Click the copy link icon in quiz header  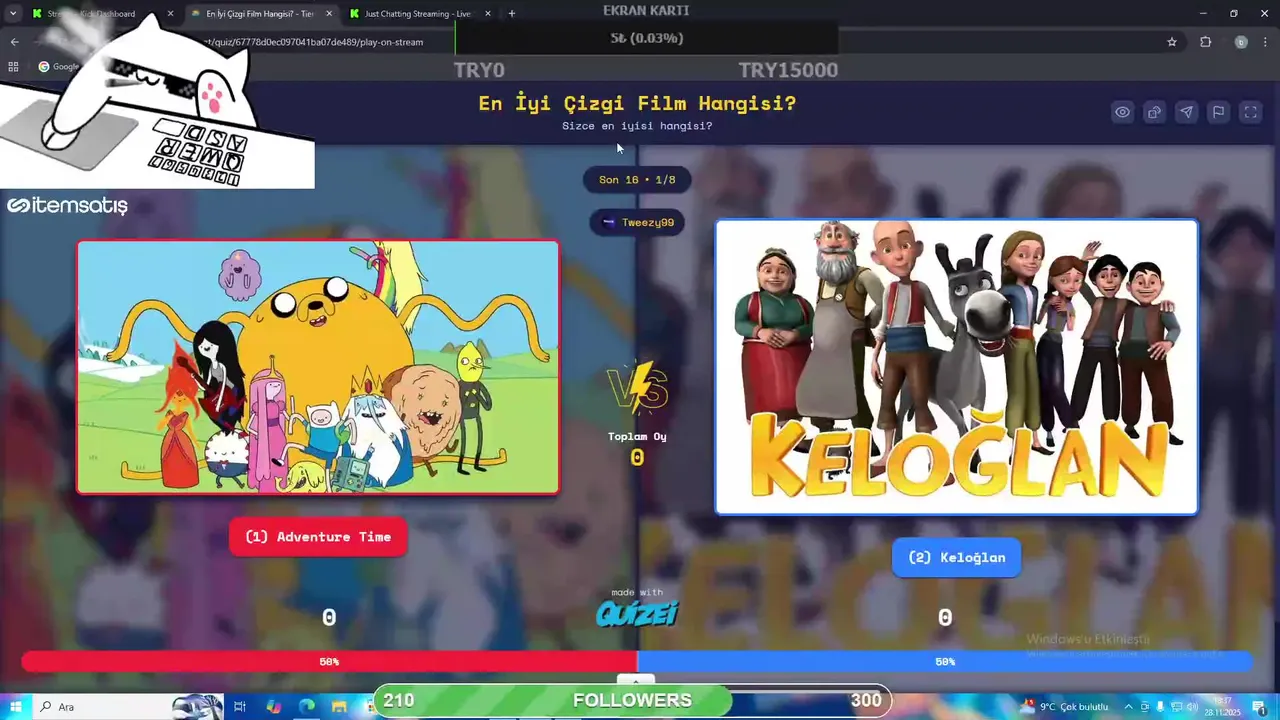click(x=1155, y=112)
